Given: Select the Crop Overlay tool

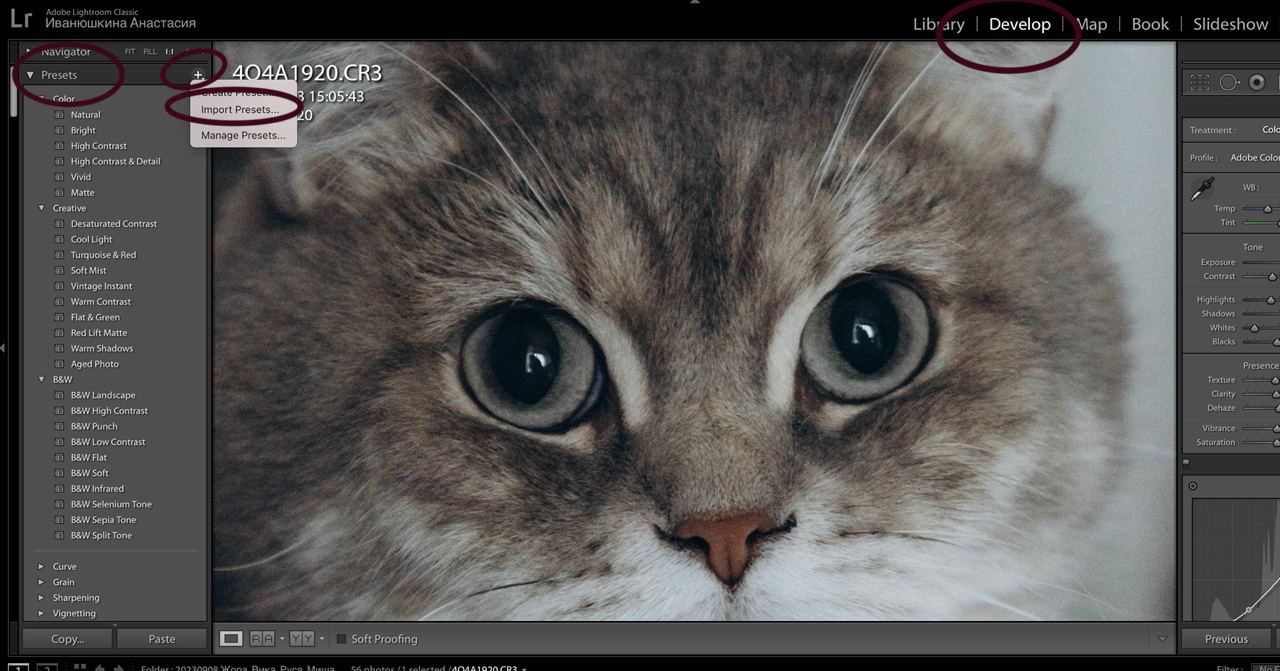Looking at the screenshot, I should point(1200,83).
